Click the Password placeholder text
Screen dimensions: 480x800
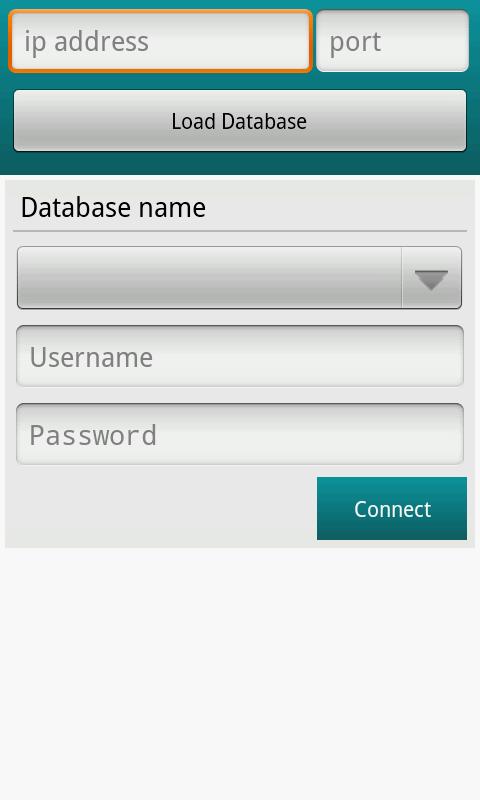click(93, 435)
